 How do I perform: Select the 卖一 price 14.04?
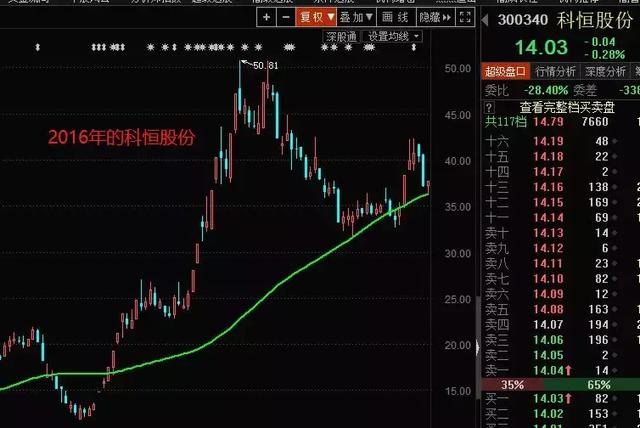tap(548, 370)
